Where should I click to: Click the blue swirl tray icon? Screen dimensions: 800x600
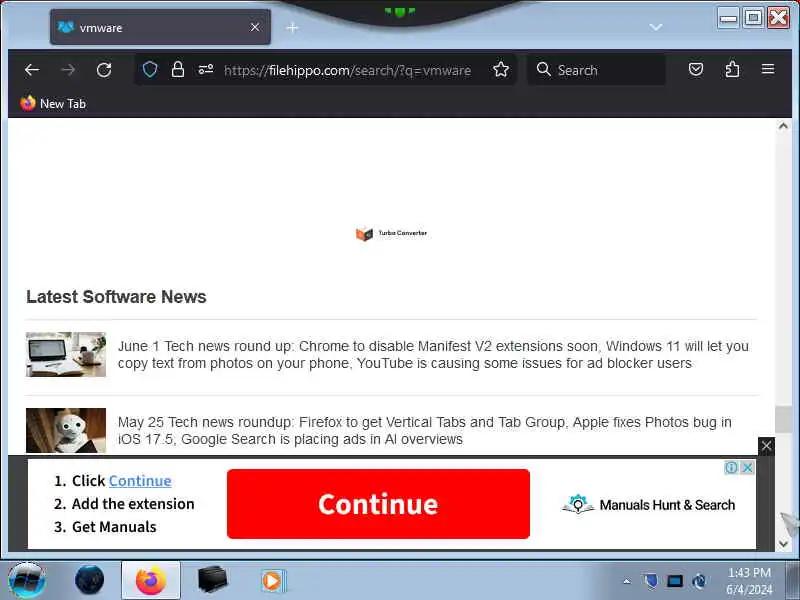pos(699,581)
